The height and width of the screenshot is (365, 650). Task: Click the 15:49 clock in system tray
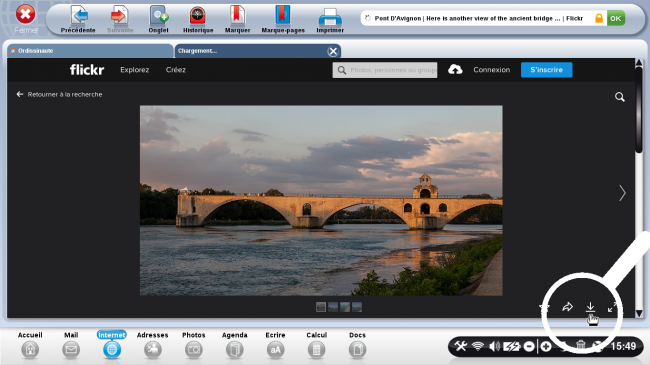point(623,346)
